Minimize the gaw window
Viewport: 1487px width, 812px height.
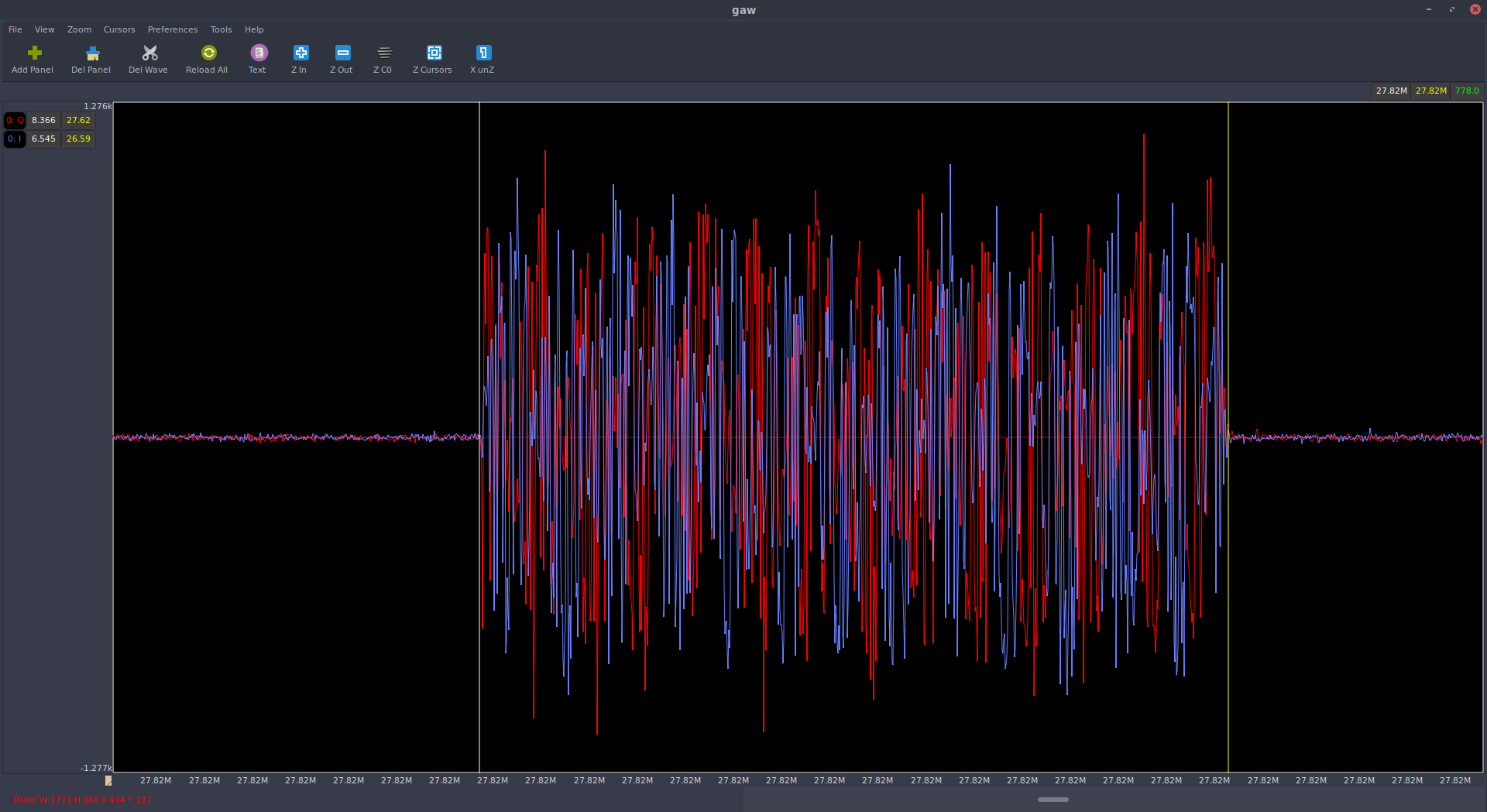point(1428,9)
